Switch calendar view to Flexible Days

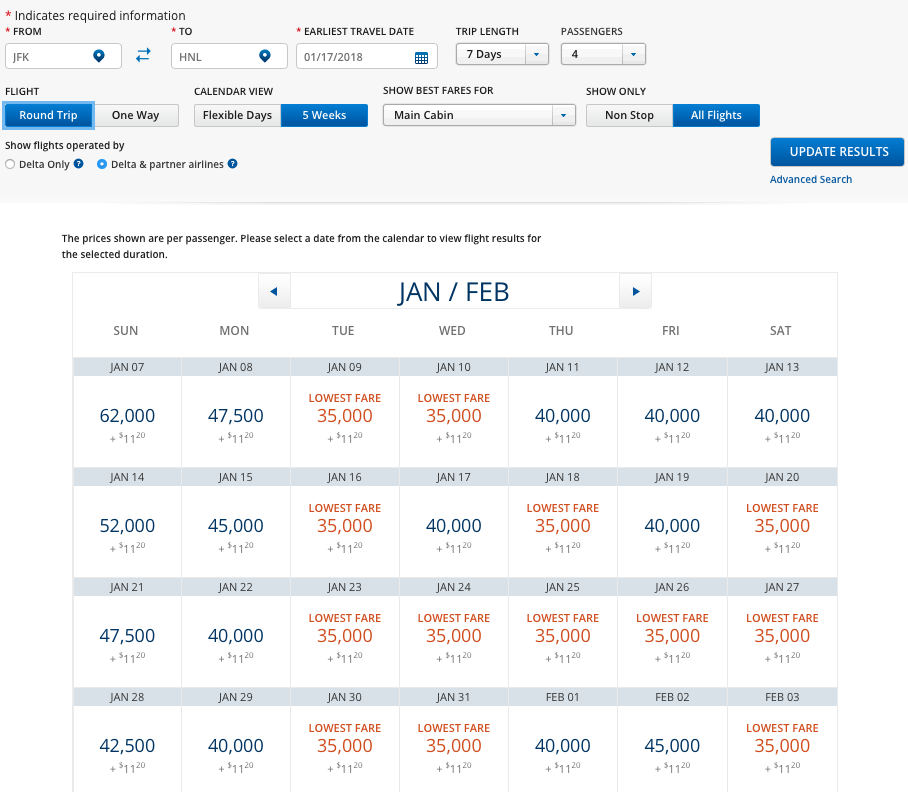[x=237, y=115]
